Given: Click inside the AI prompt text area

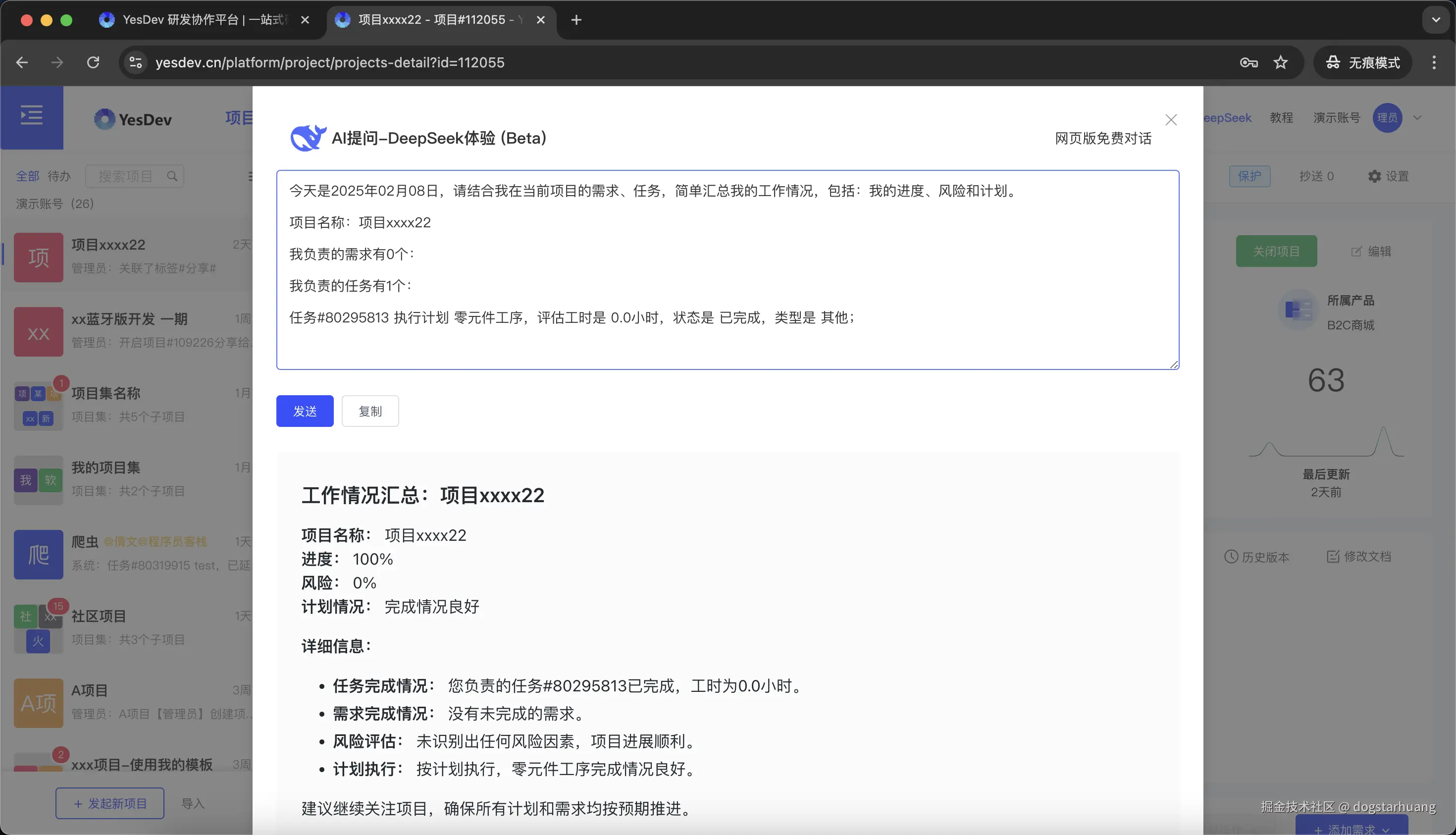Looking at the screenshot, I should pos(726,269).
